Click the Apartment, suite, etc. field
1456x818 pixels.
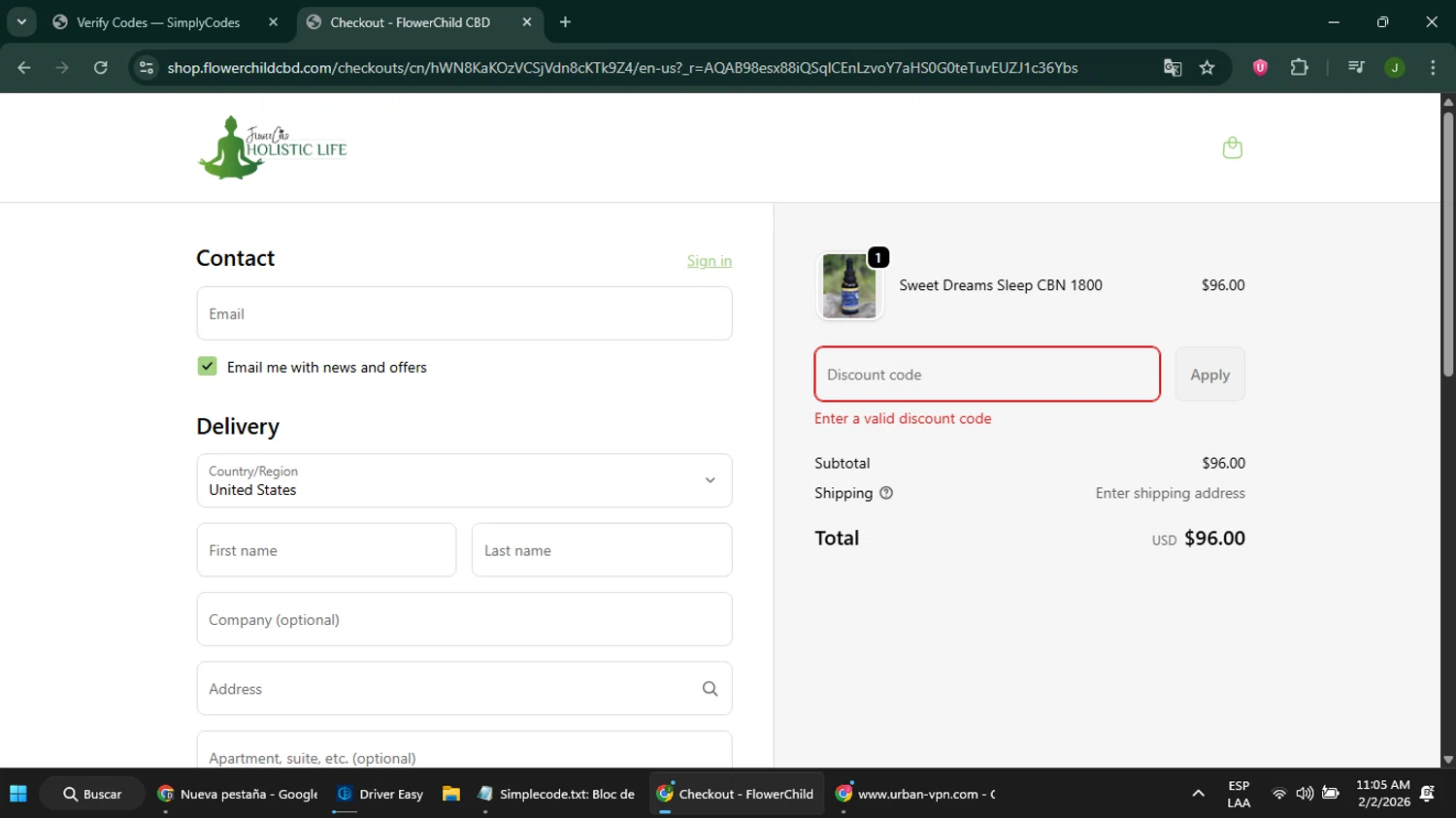coord(464,750)
